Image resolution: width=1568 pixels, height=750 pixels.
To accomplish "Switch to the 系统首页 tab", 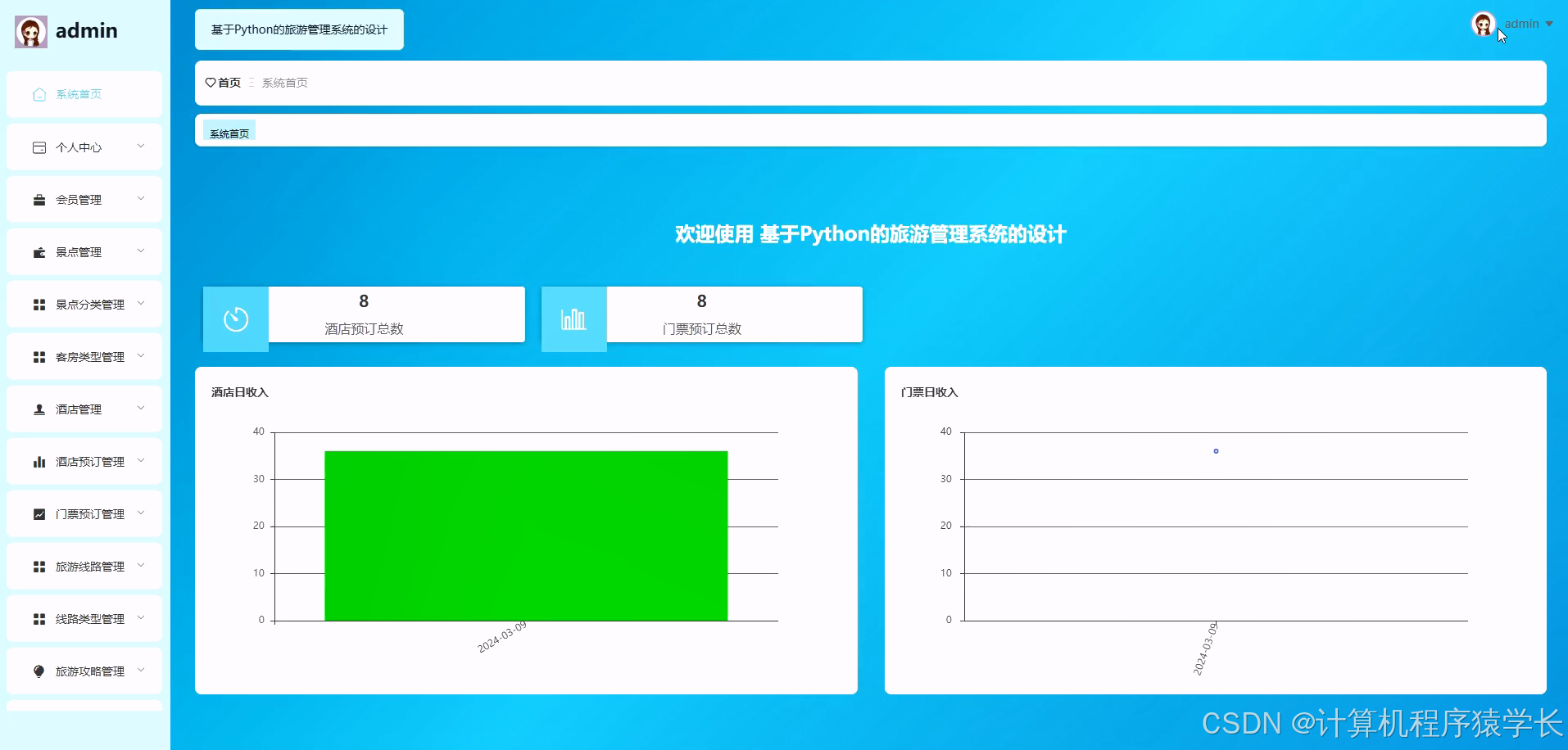I will click(x=229, y=131).
